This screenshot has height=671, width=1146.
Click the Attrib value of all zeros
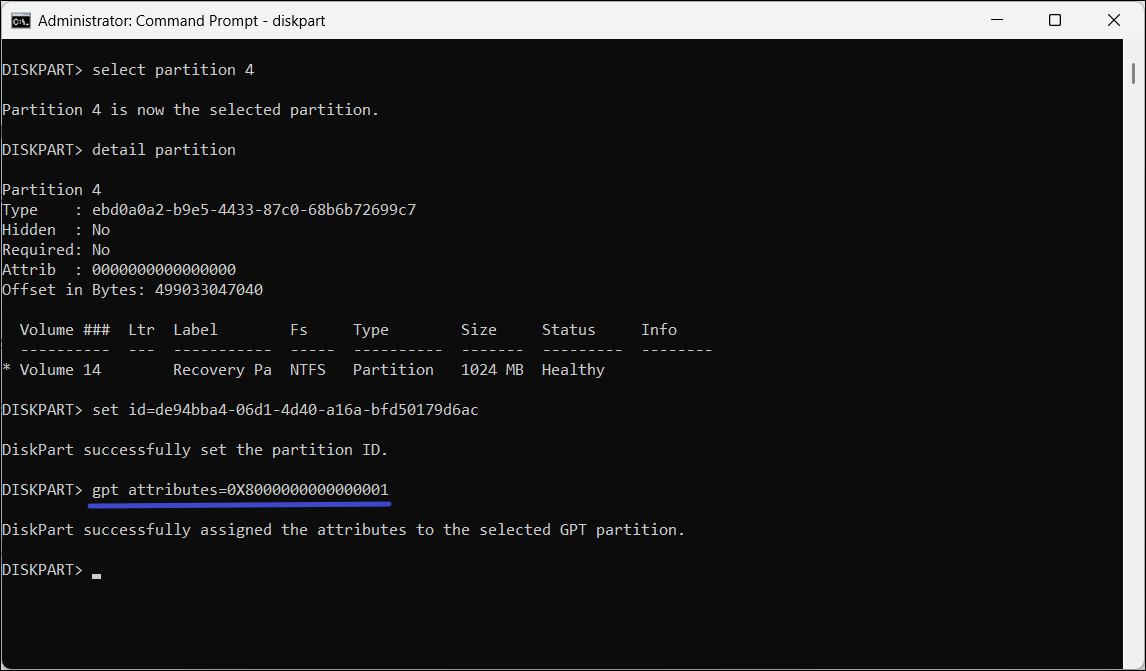click(164, 270)
